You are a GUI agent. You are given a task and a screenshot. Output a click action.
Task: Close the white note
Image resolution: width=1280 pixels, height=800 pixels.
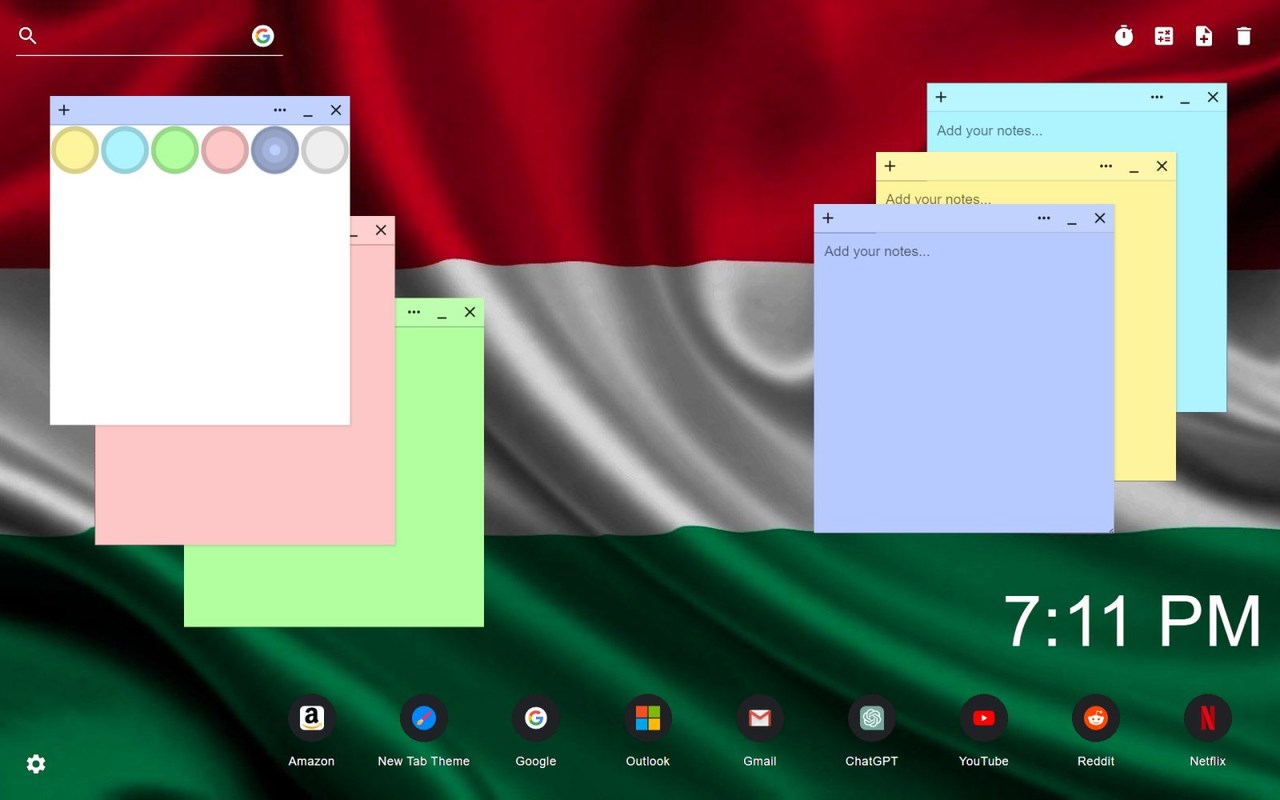(x=336, y=110)
